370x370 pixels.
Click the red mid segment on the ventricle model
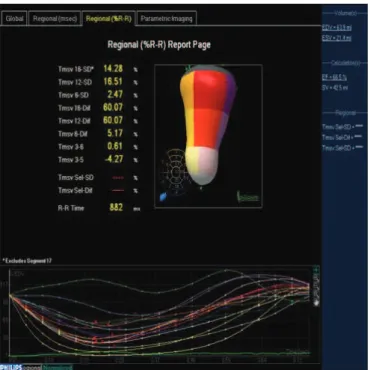[x=208, y=128]
